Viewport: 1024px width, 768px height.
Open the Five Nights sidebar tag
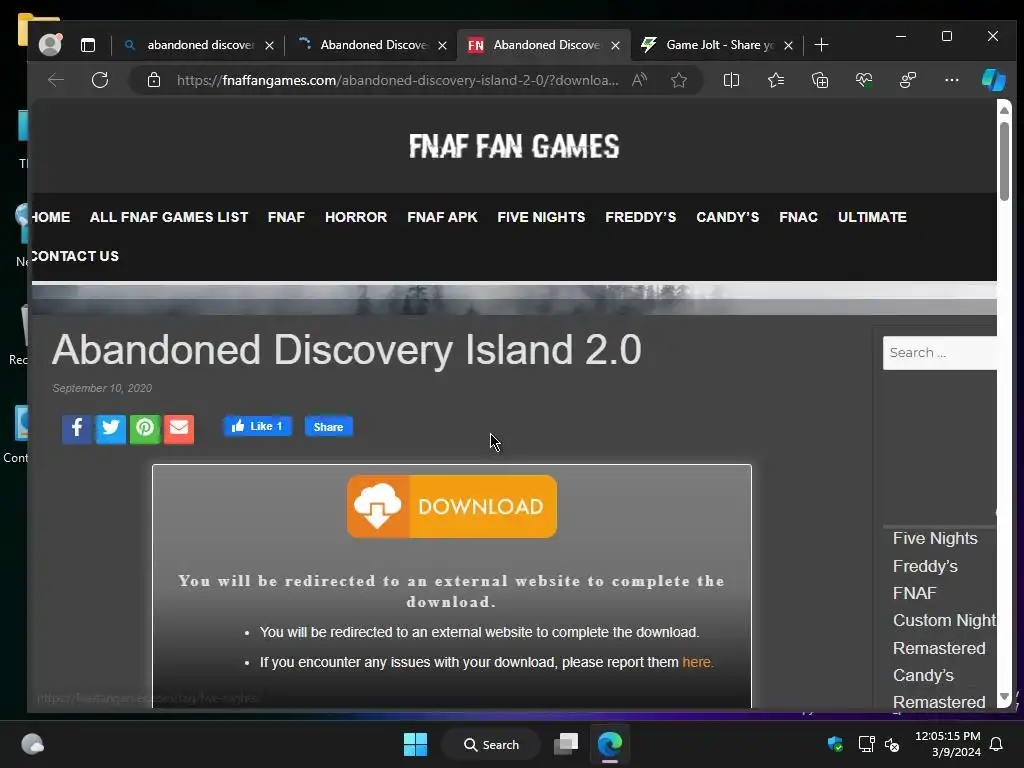[935, 538]
